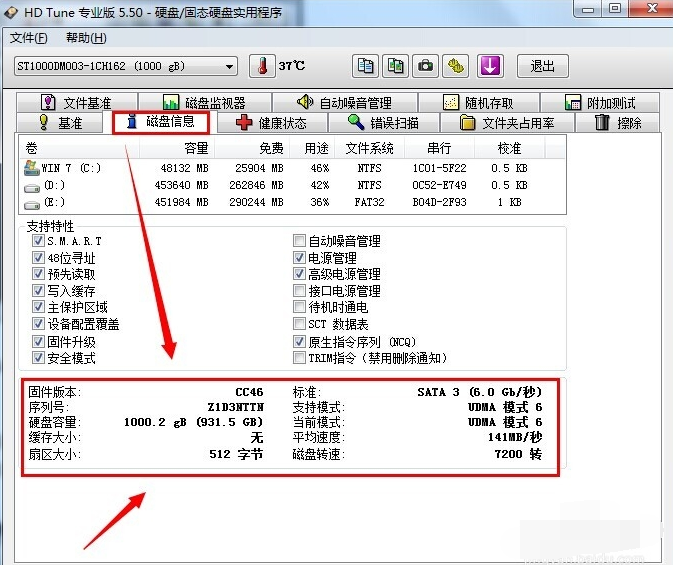
Task: Select the WIN 7 (C:) volume row
Action: coord(65,168)
